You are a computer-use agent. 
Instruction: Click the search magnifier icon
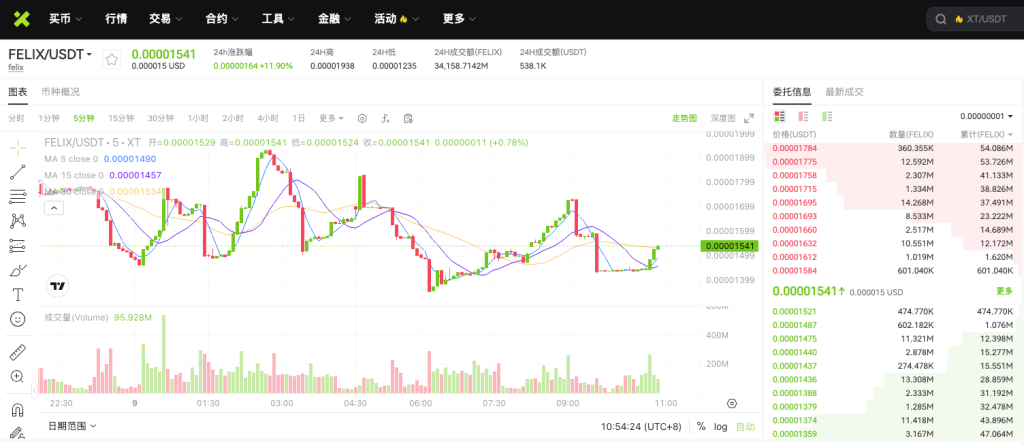941,20
